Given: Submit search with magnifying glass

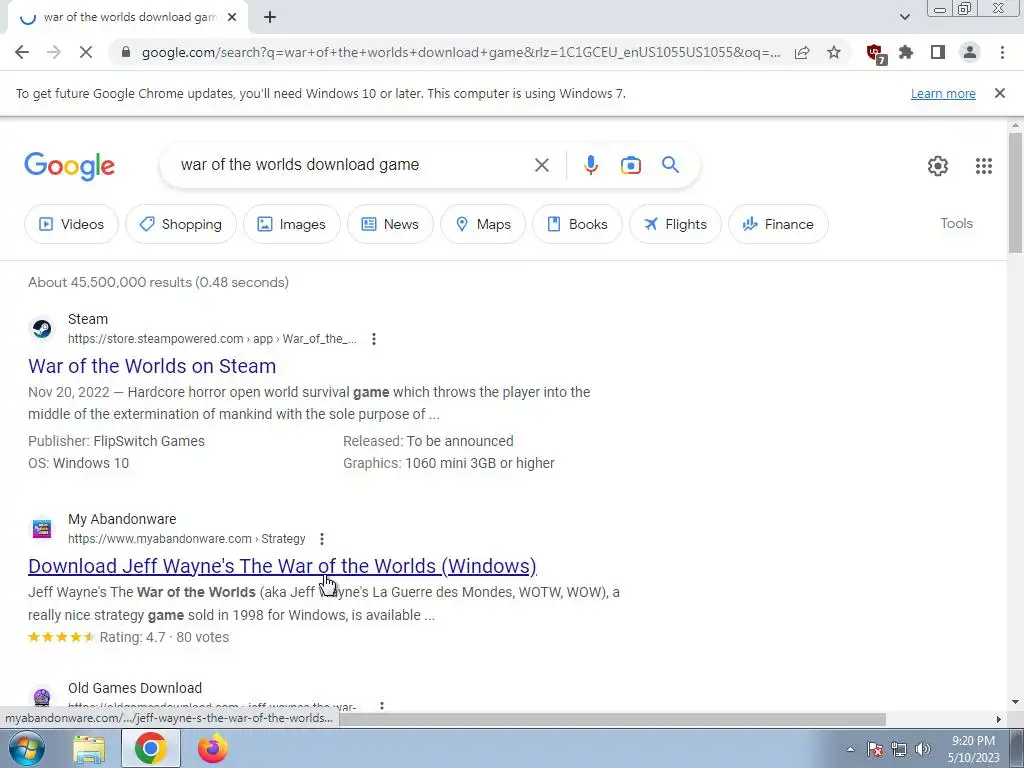Looking at the screenshot, I should (670, 165).
